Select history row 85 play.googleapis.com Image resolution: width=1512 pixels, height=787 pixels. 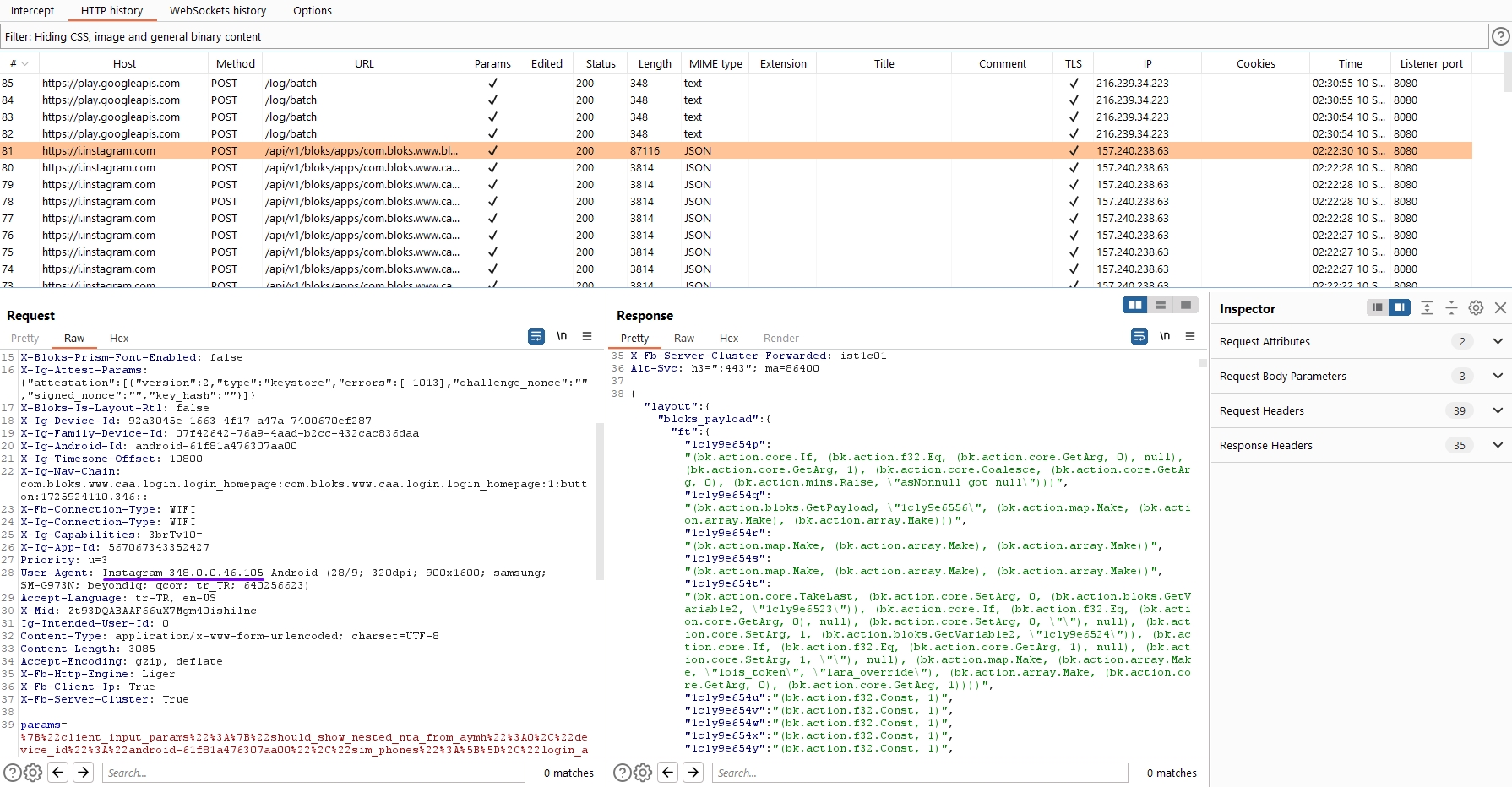(x=736, y=83)
